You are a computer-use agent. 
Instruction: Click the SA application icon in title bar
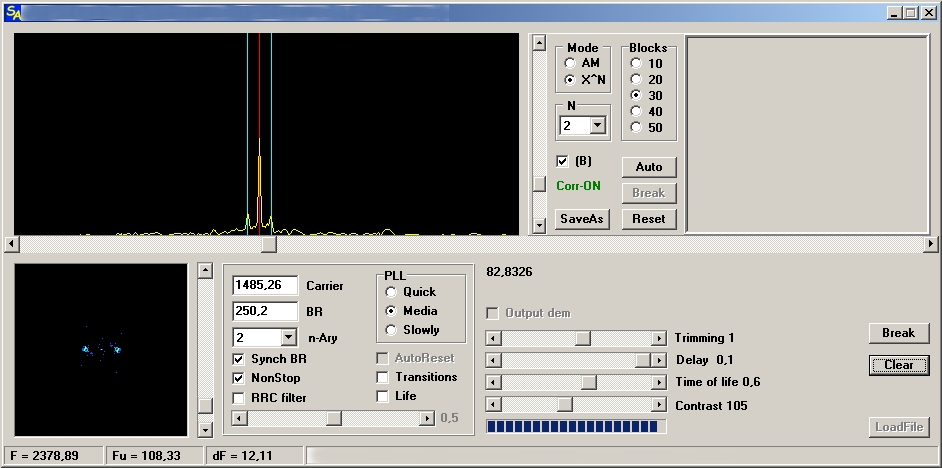[13, 12]
